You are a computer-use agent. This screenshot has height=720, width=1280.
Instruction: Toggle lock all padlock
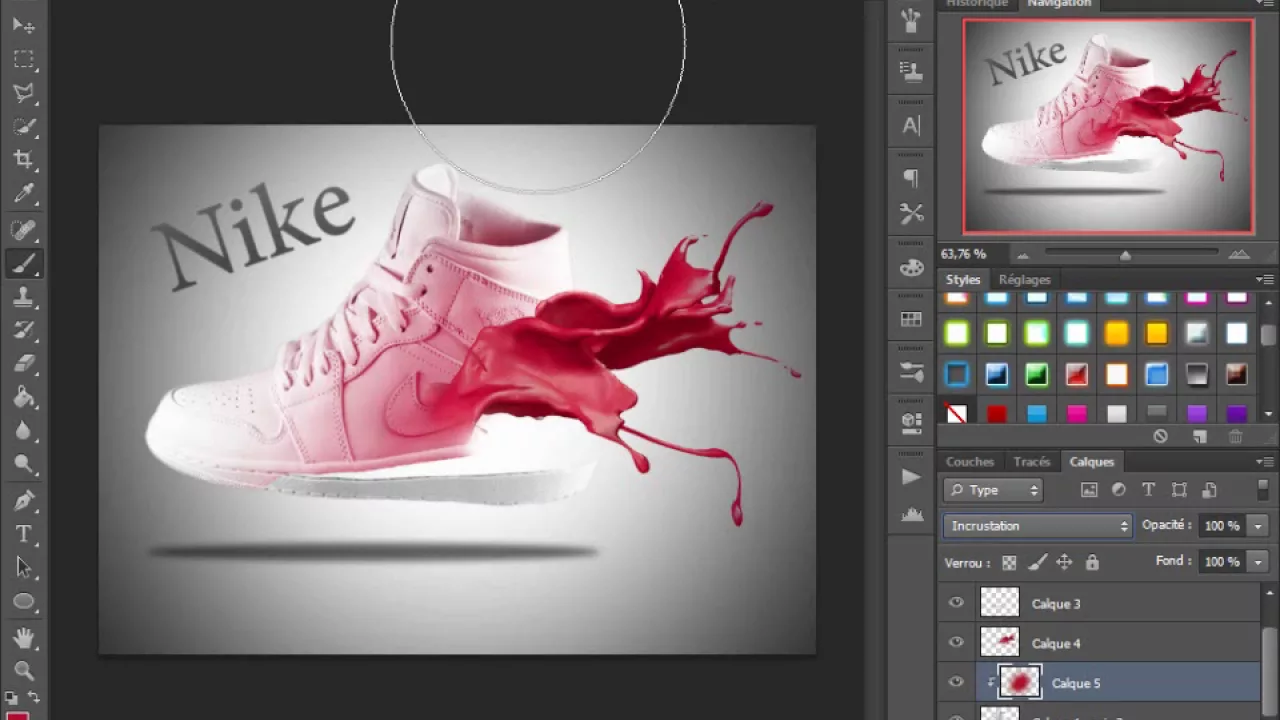tap(1092, 563)
